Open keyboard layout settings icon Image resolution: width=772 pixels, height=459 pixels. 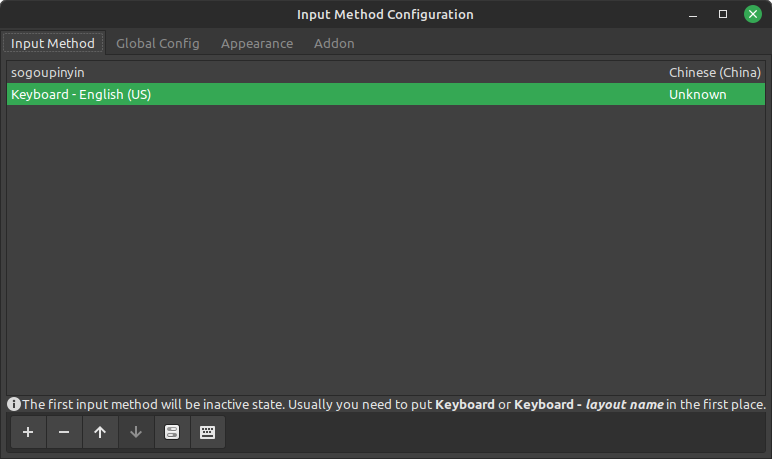pos(208,432)
